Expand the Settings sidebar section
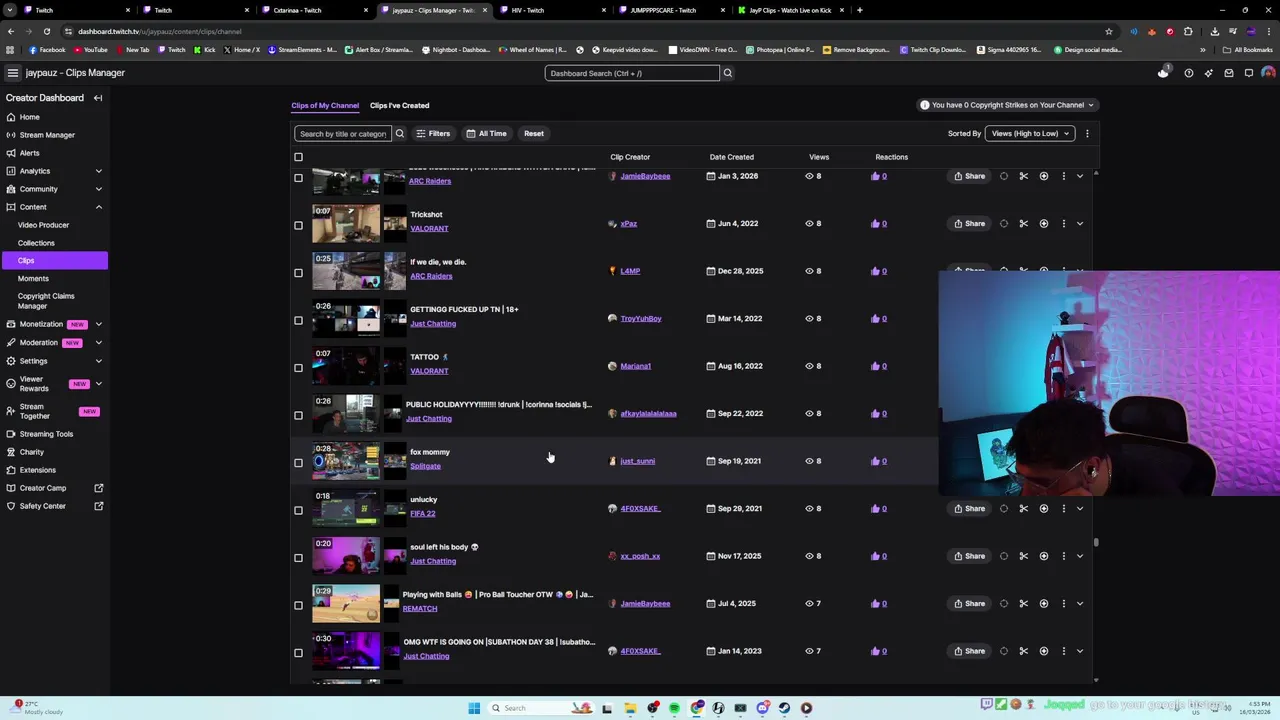The width and height of the screenshot is (1280, 720). tap(98, 361)
